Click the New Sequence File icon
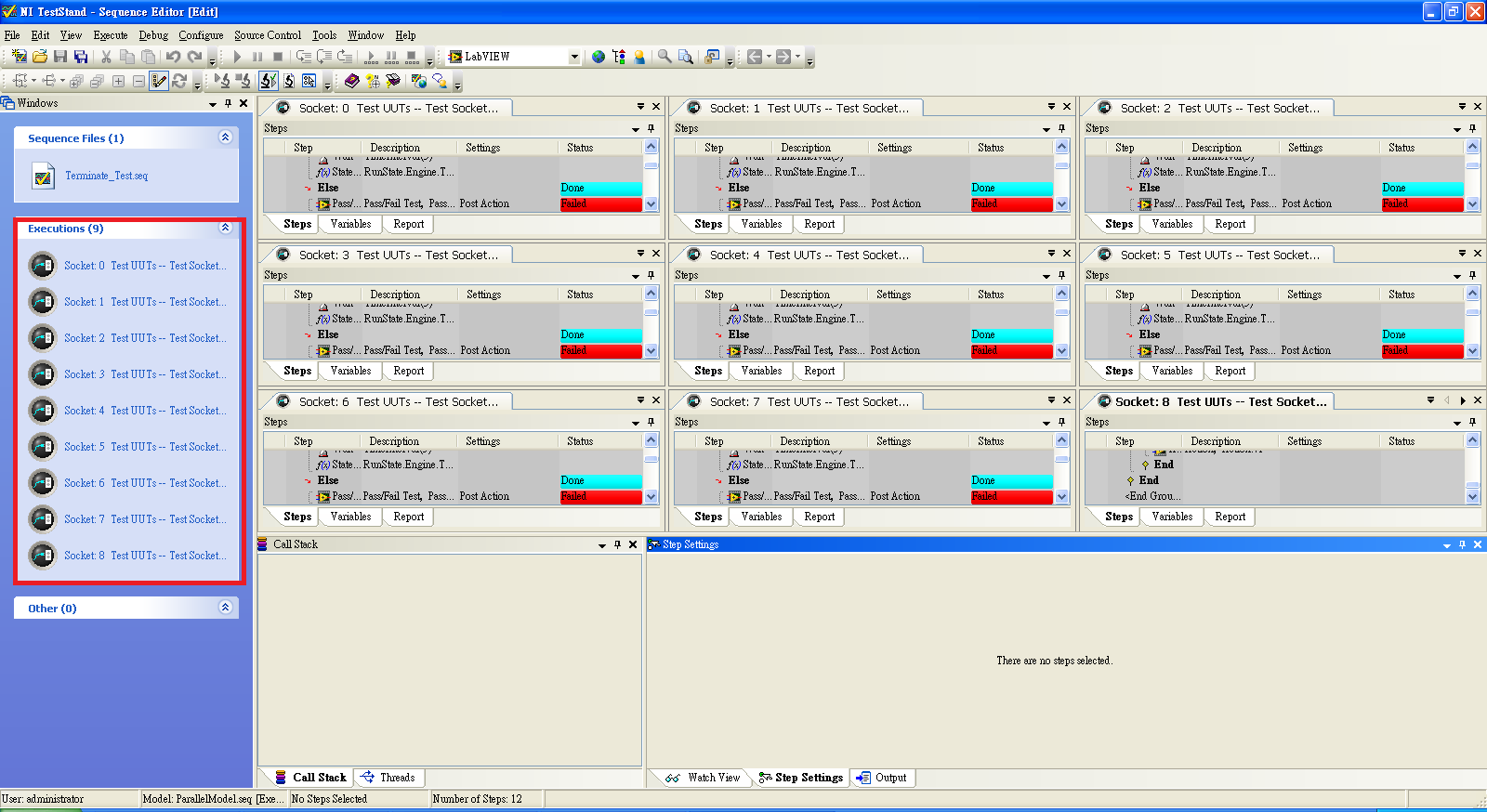This screenshot has height=812, width=1487. pyautogui.click(x=19, y=57)
